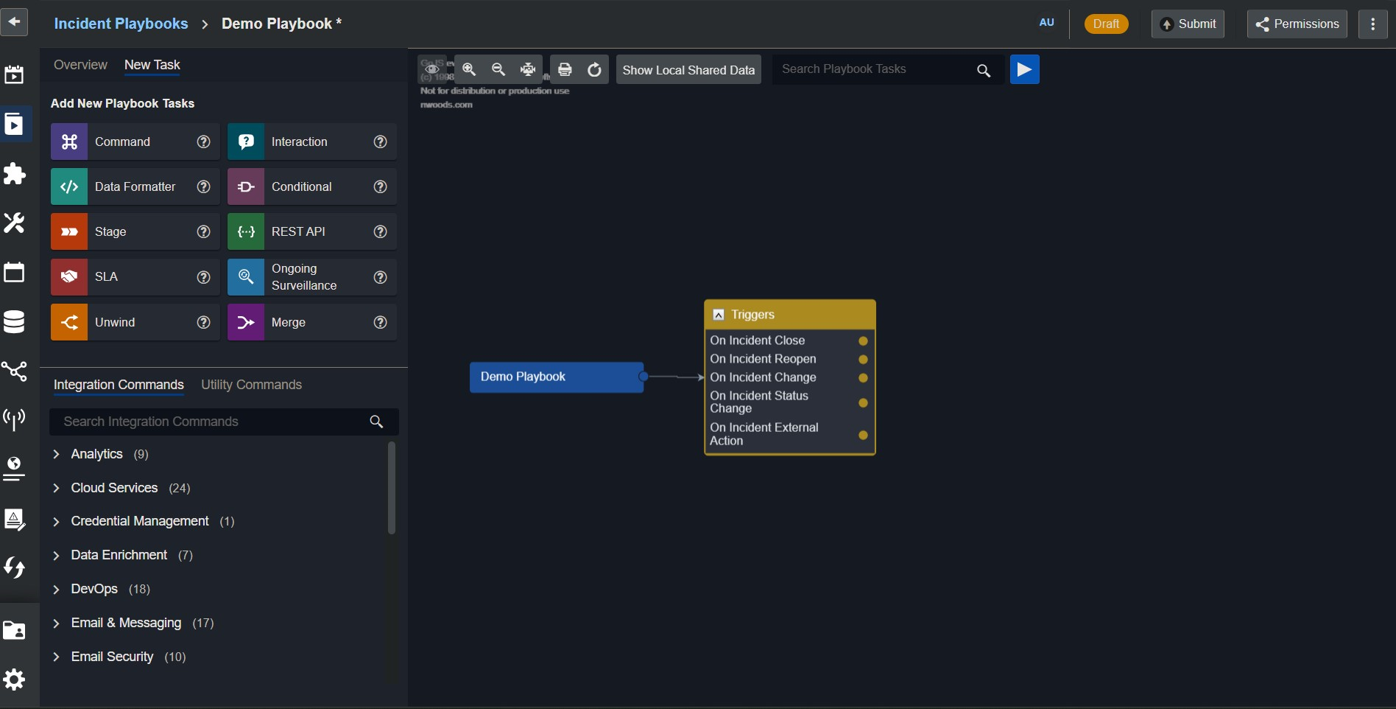
Task: Go to Incident Playbooks breadcrumb
Action: point(121,23)
